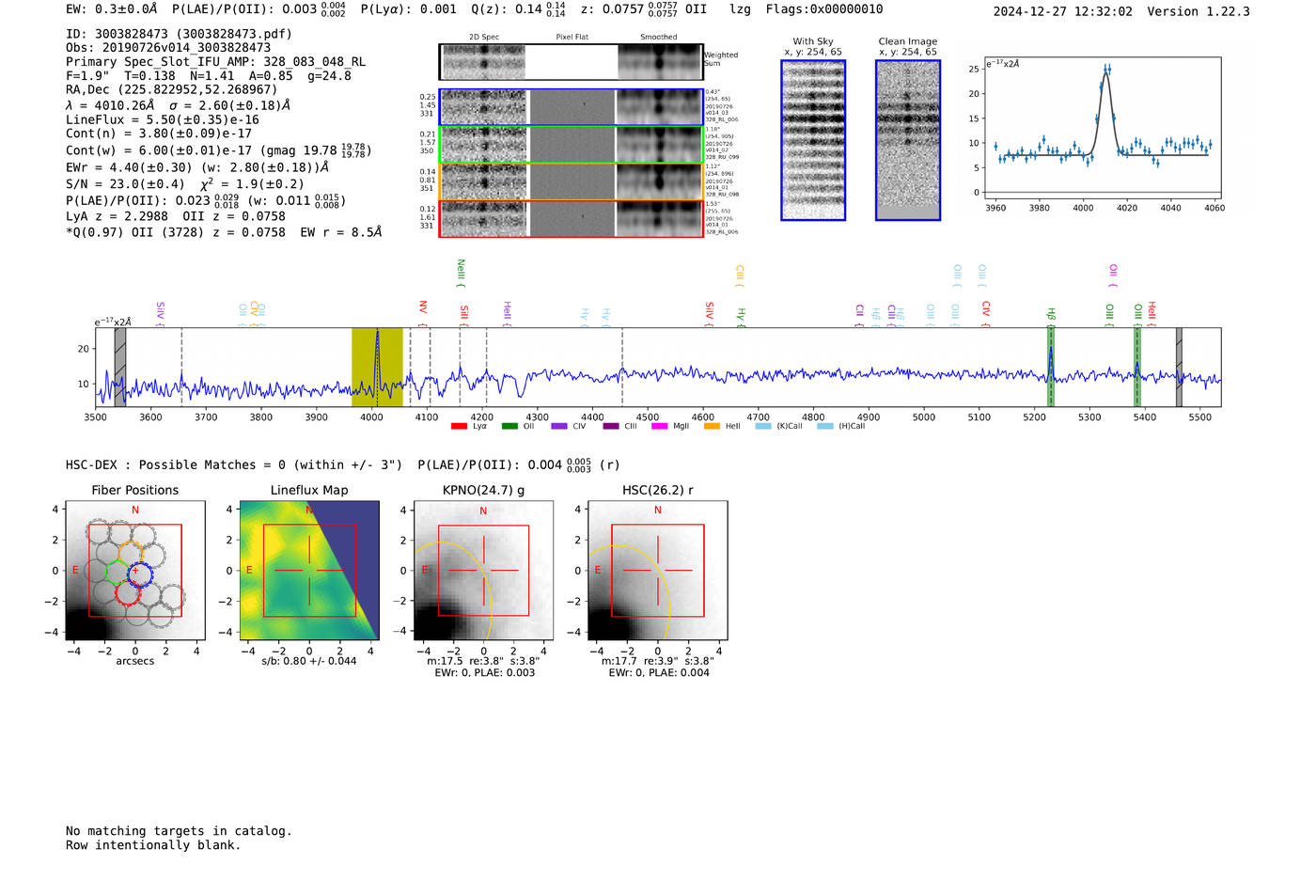Open the KPNO(24.7) g image
Viewport: 1316px width, 896px height.
tap(483, 571)
